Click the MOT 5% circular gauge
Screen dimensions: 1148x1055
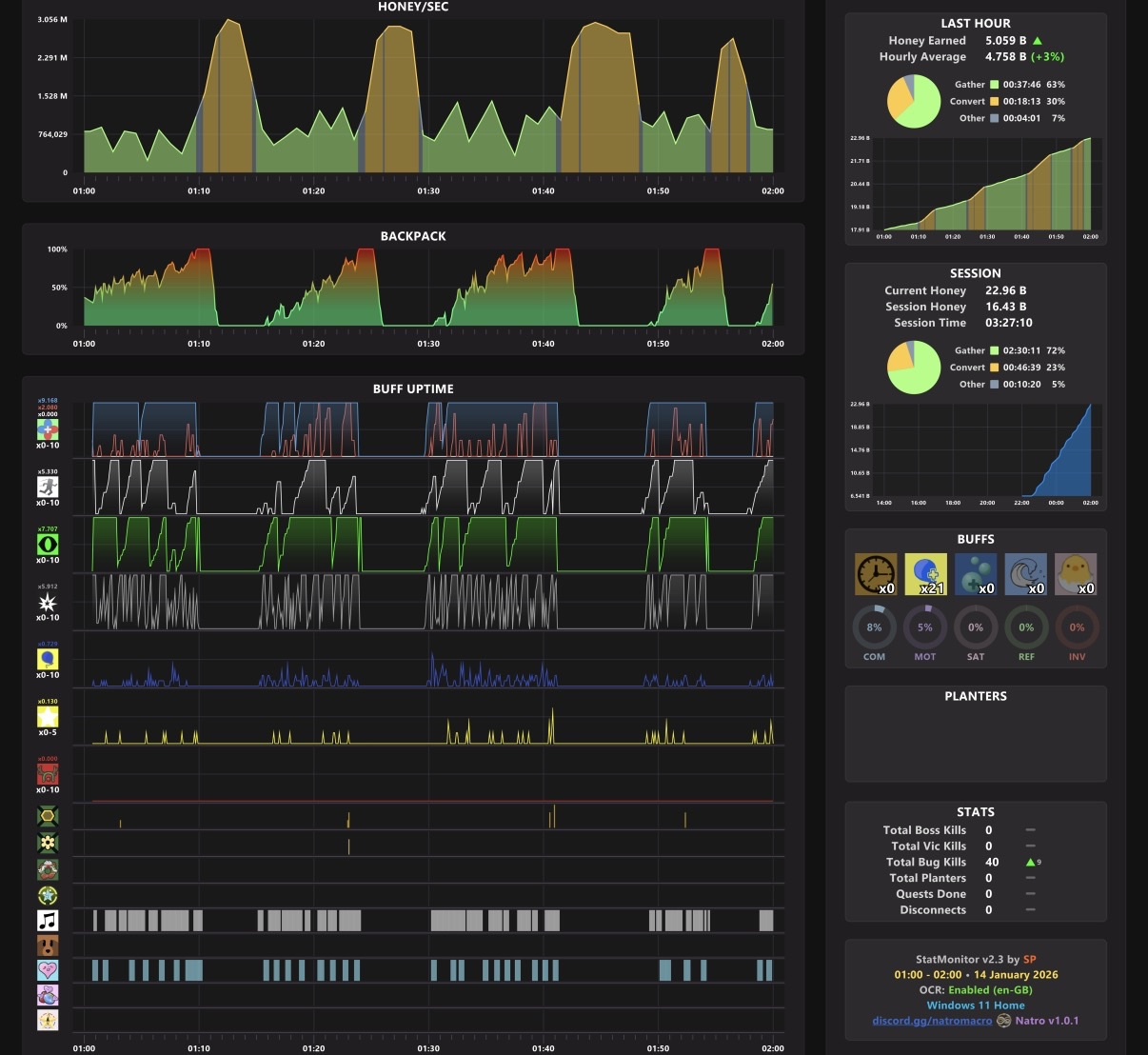924,627
